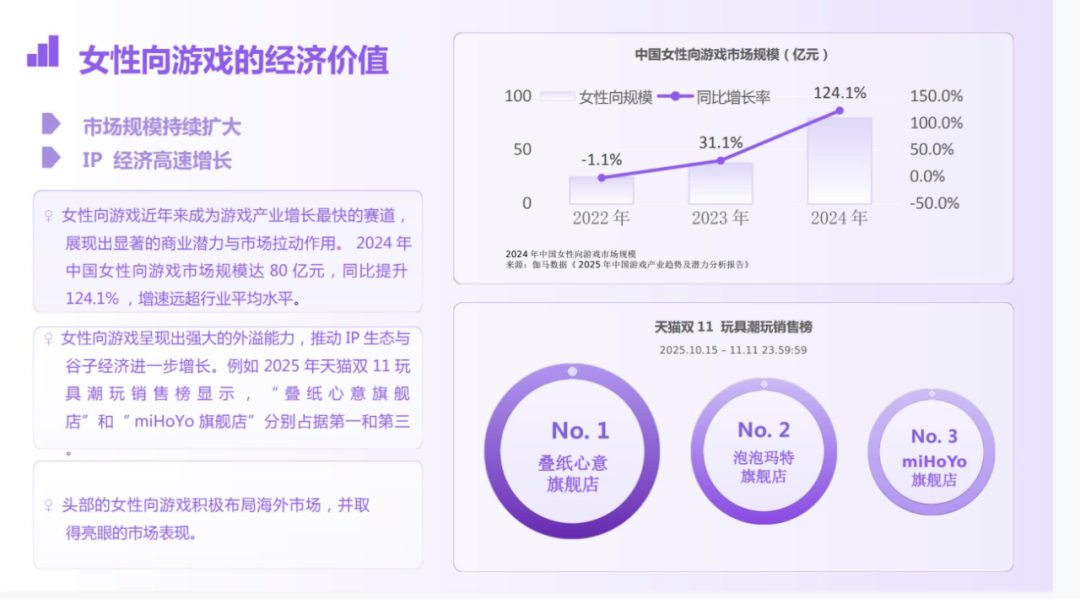Viewport: 1080px width, 599px height.
Task: Click the circle marker above the No. 1 badge
Action: point(572,369)
